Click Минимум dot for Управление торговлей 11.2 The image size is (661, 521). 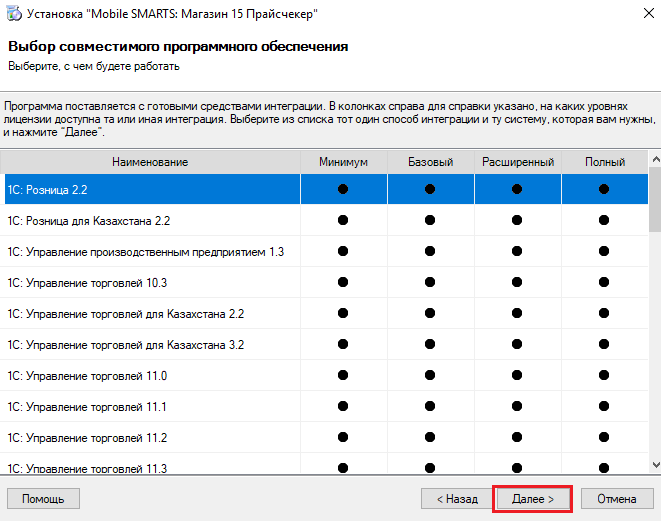tap(343, 437)
